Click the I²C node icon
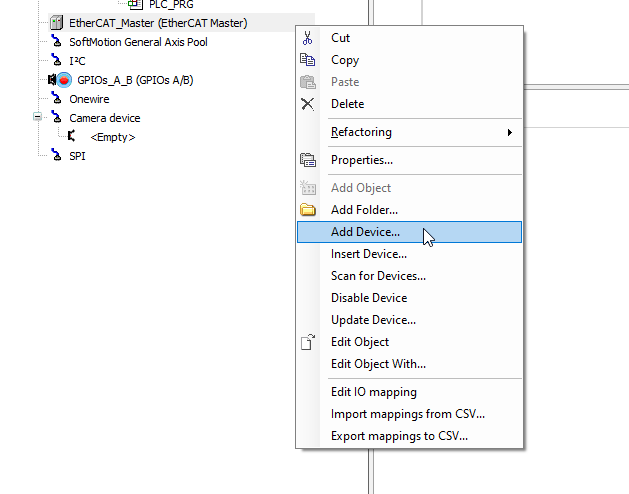Screen dimensions: 629x494 click(57, 61)
